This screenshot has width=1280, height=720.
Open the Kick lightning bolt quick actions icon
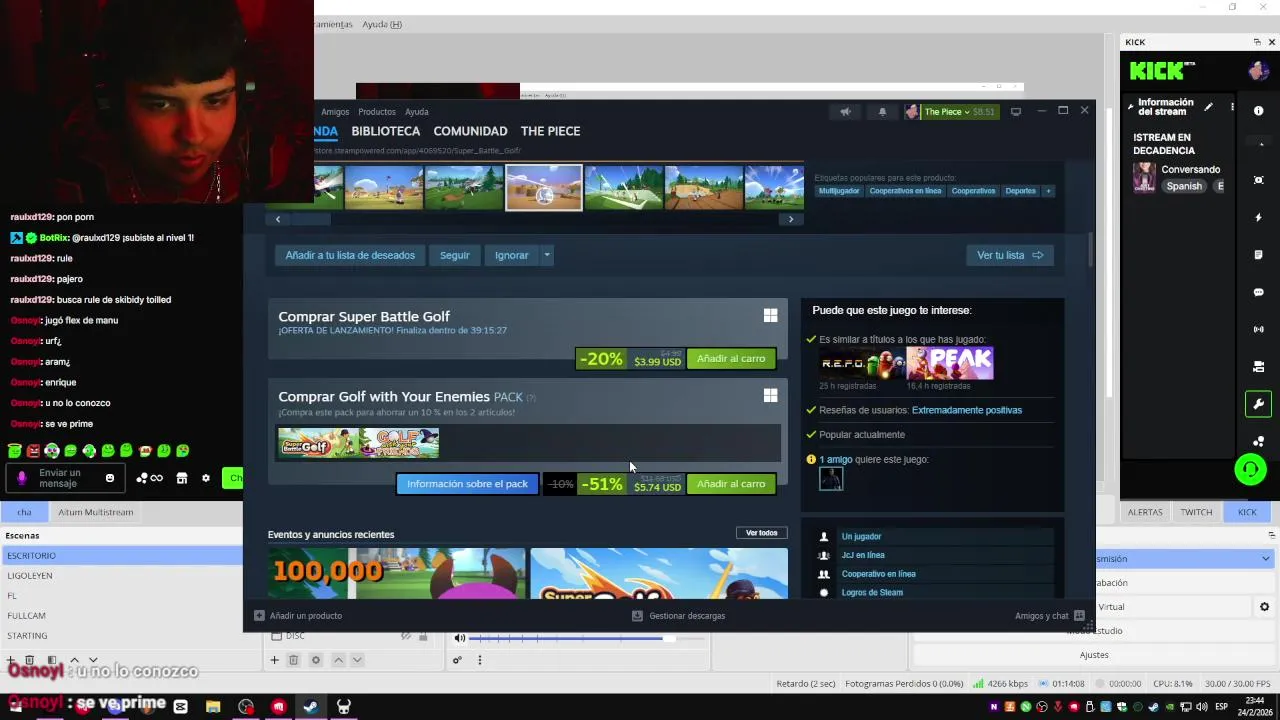coord(1258,217)
